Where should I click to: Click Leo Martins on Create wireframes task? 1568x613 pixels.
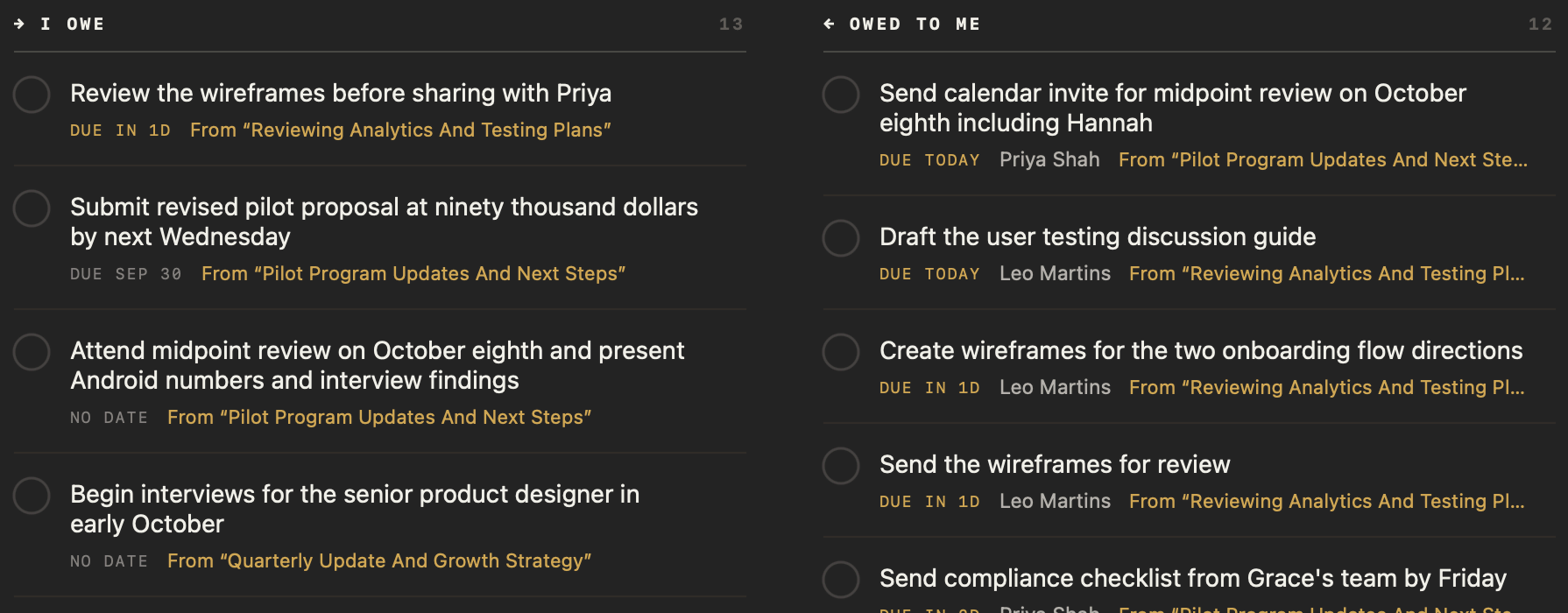pyautogui.click(x=1055, y=387)
